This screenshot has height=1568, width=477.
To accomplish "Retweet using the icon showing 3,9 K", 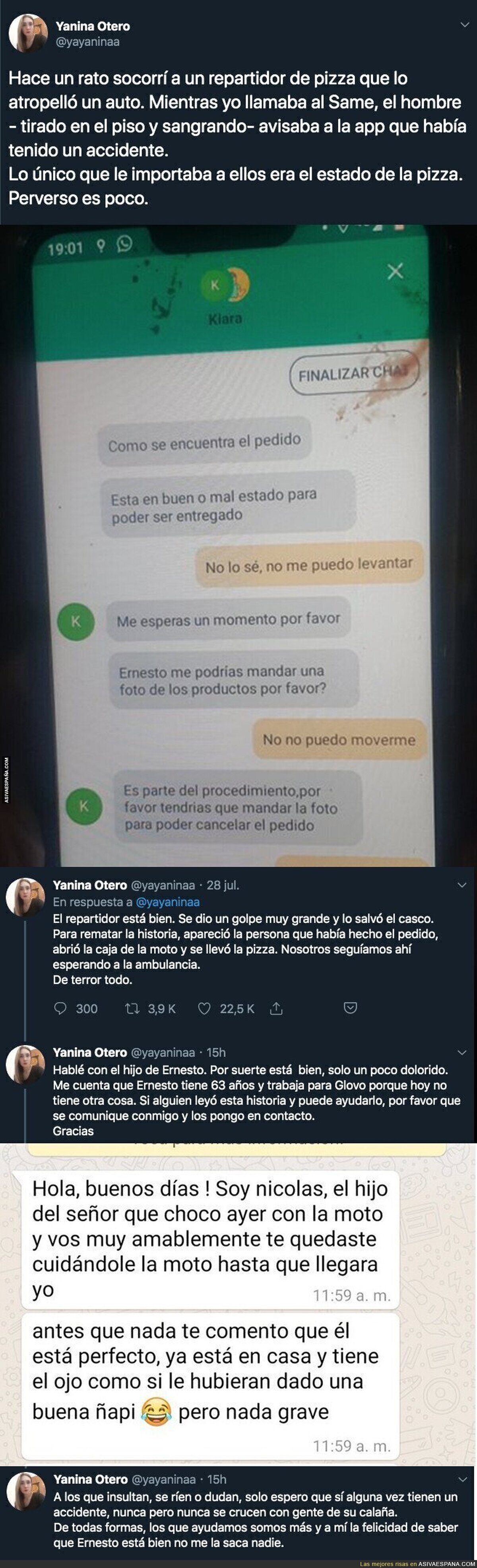I will click(132, 1009).
